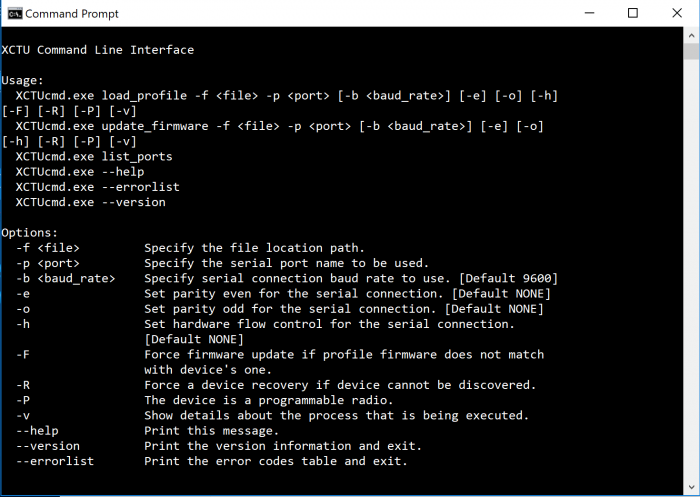Click the empty scrollbar track below thumb
Screen dimensions: 700x497
pos(692,269)
